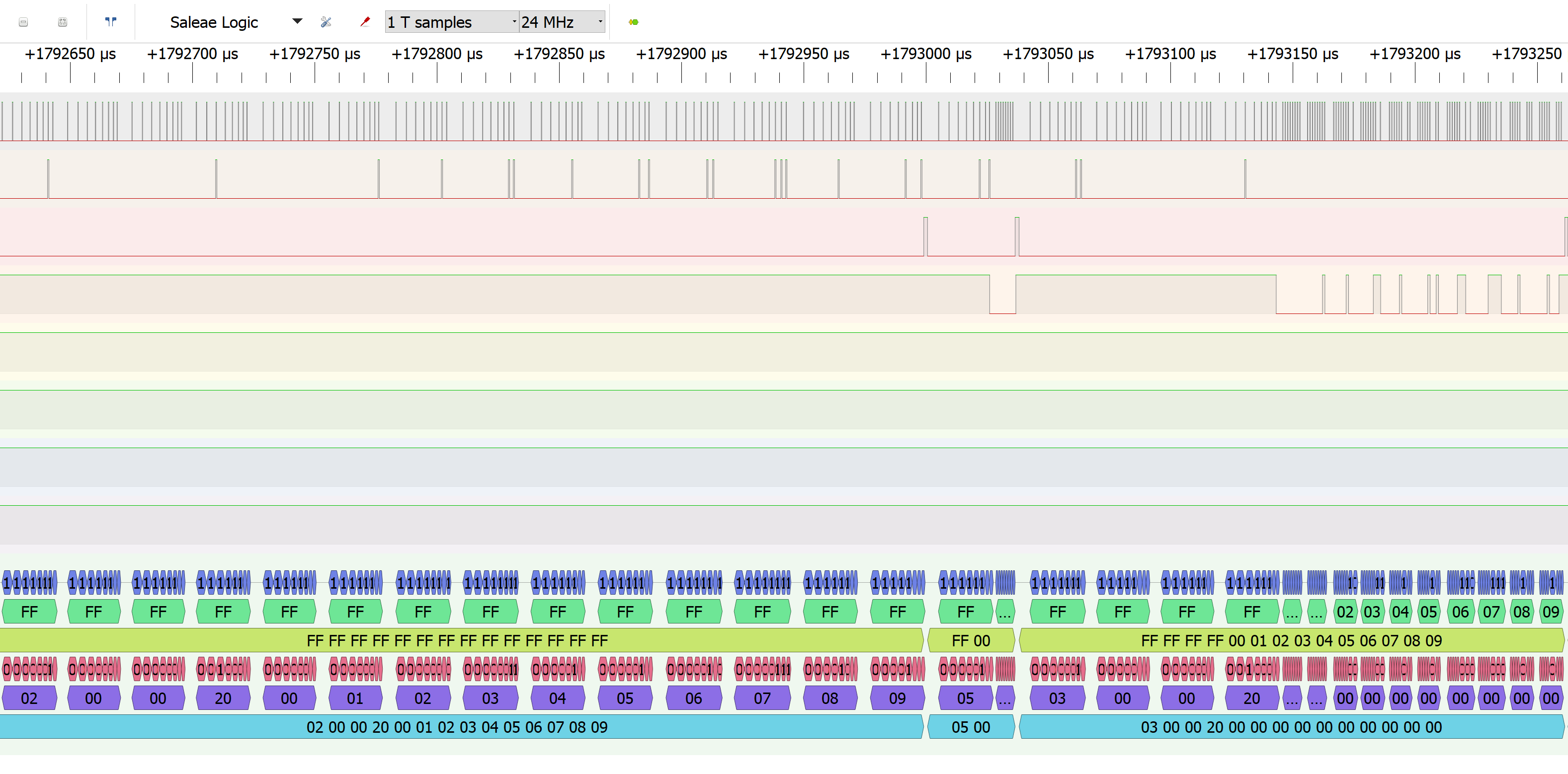Image resolution: width=1568 pixels, height=774 pixels.
Task: Click the green '08' byte annotation
Action: (1522, 612)
